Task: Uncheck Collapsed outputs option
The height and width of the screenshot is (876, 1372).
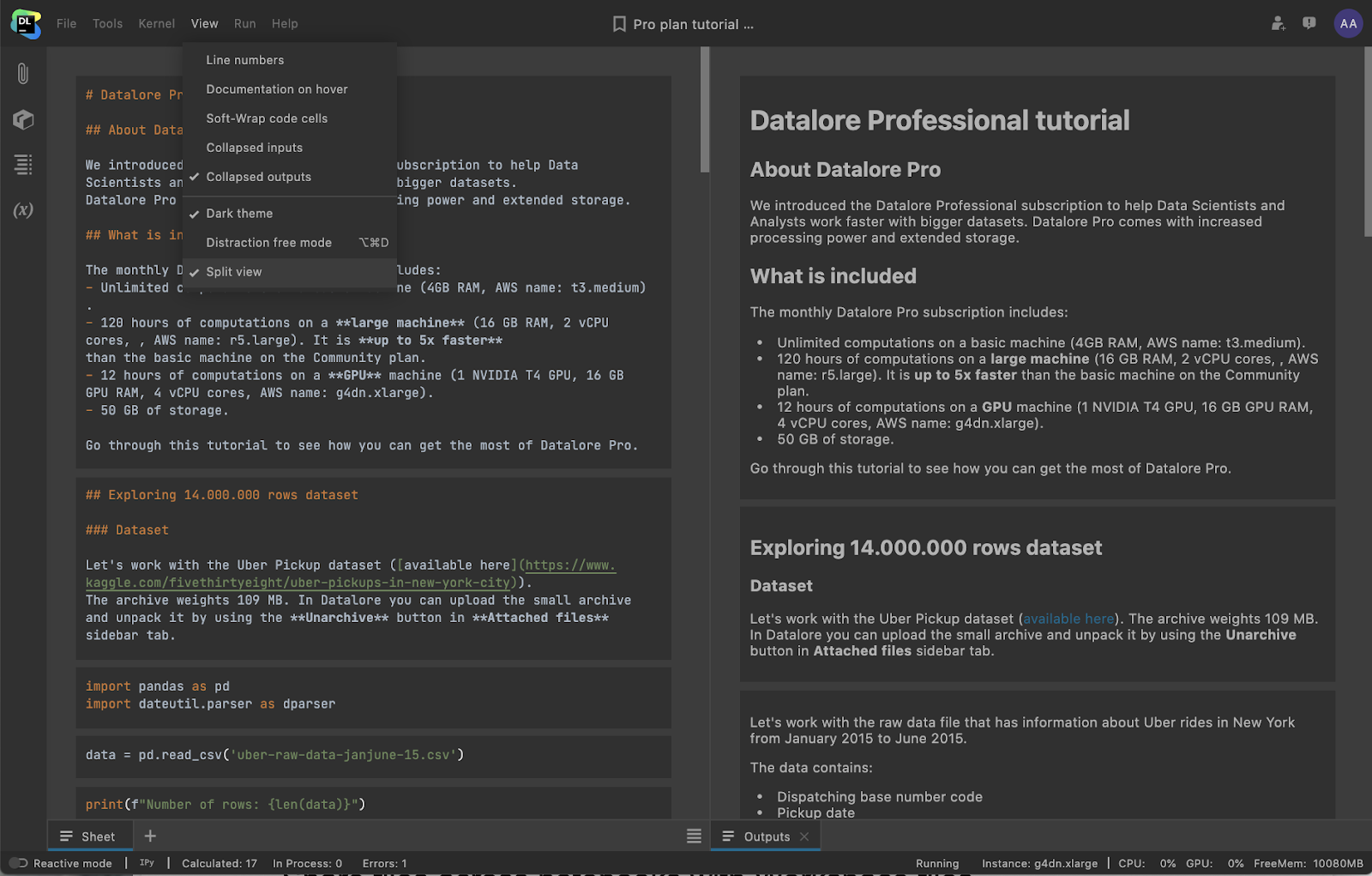Action: click(x=258, y=177)
